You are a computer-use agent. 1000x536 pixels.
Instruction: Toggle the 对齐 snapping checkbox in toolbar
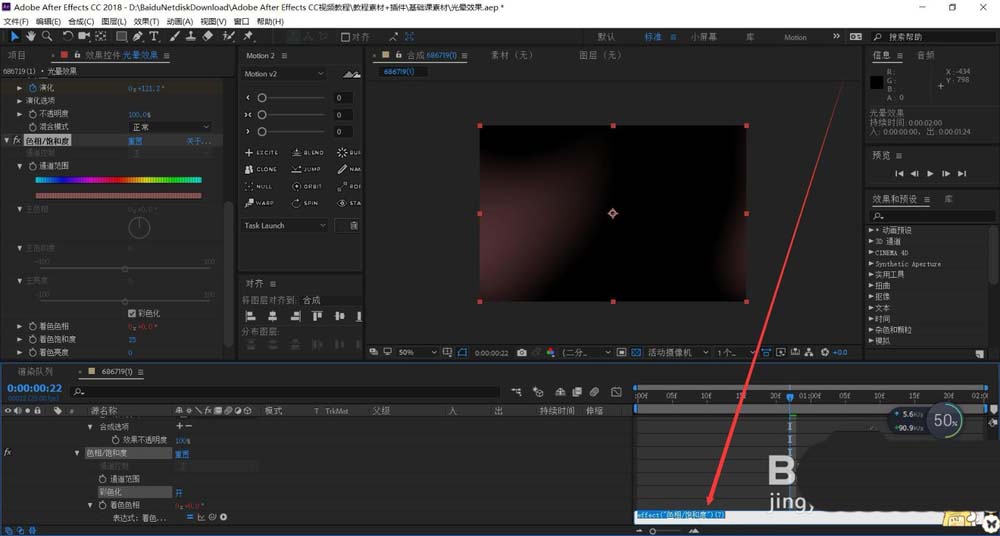pos(345,37)
